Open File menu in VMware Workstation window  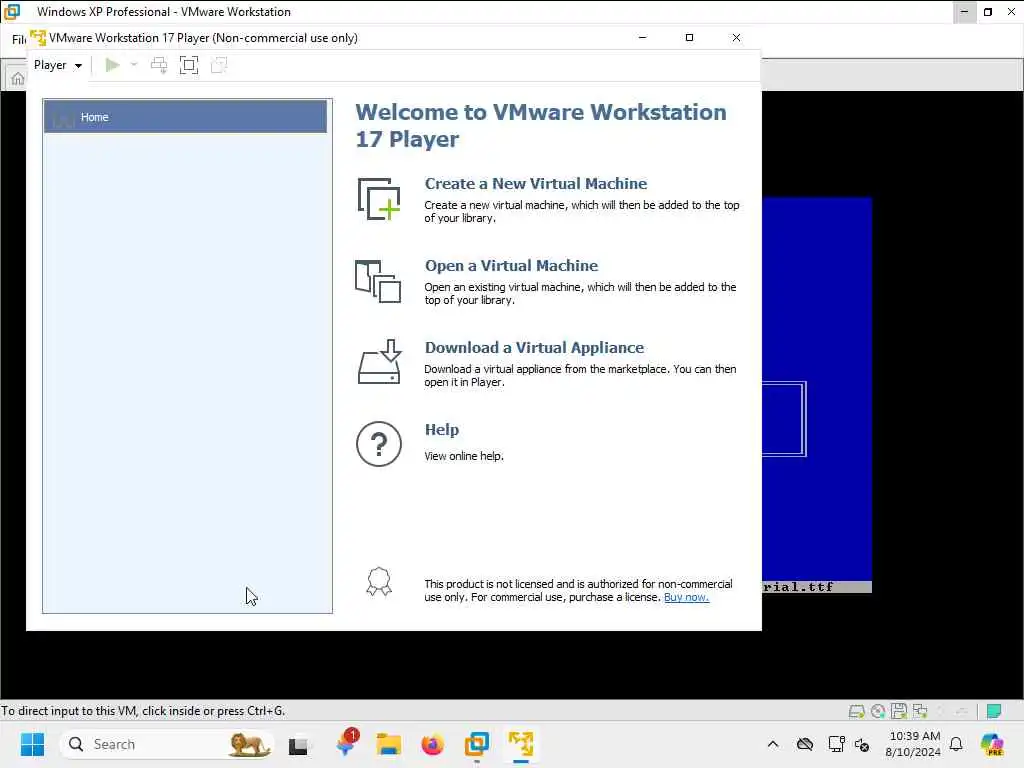point(18,39)
